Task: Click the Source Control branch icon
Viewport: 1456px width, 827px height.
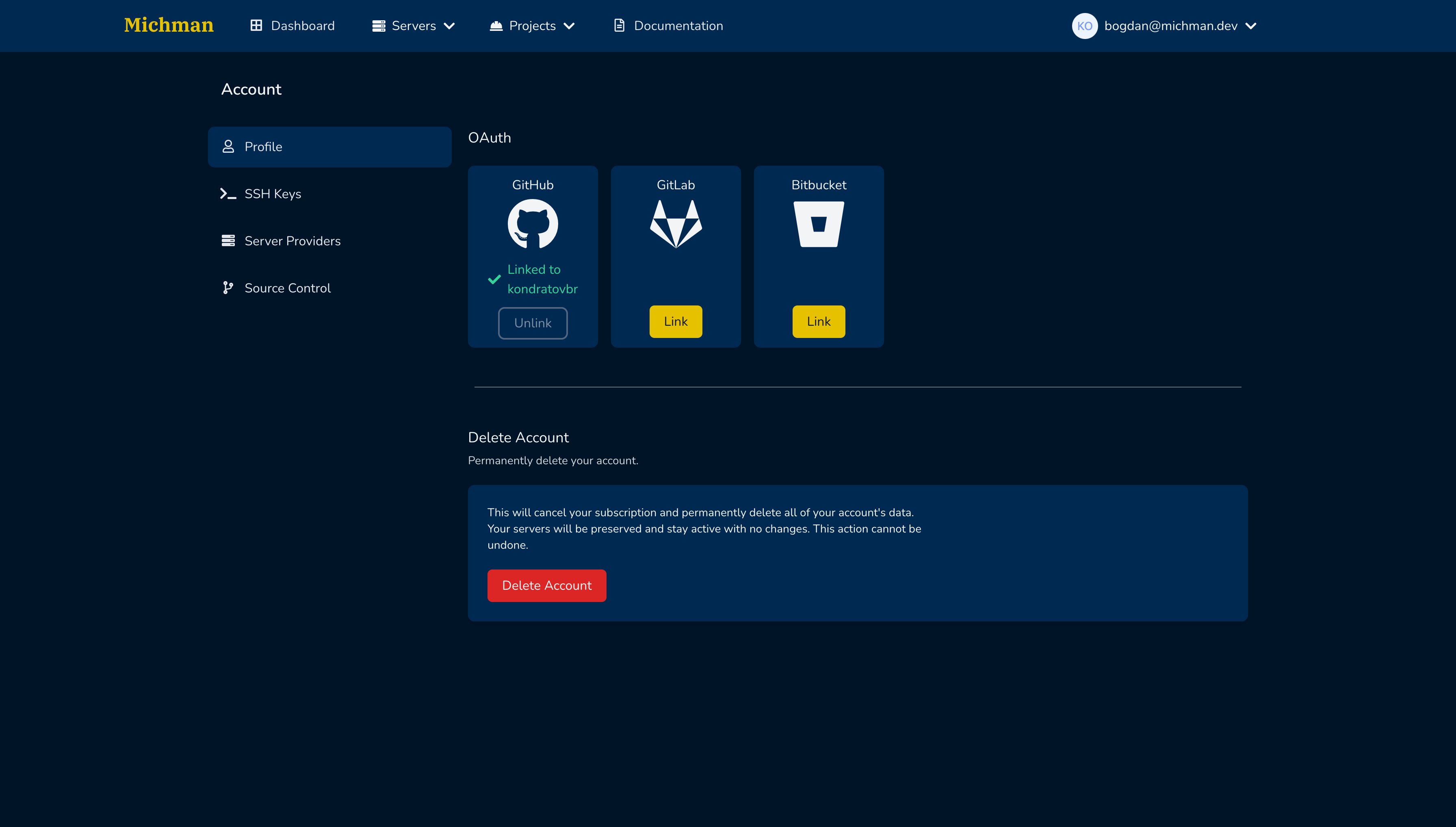Action: pyautogui.click(x=228, y=288)
